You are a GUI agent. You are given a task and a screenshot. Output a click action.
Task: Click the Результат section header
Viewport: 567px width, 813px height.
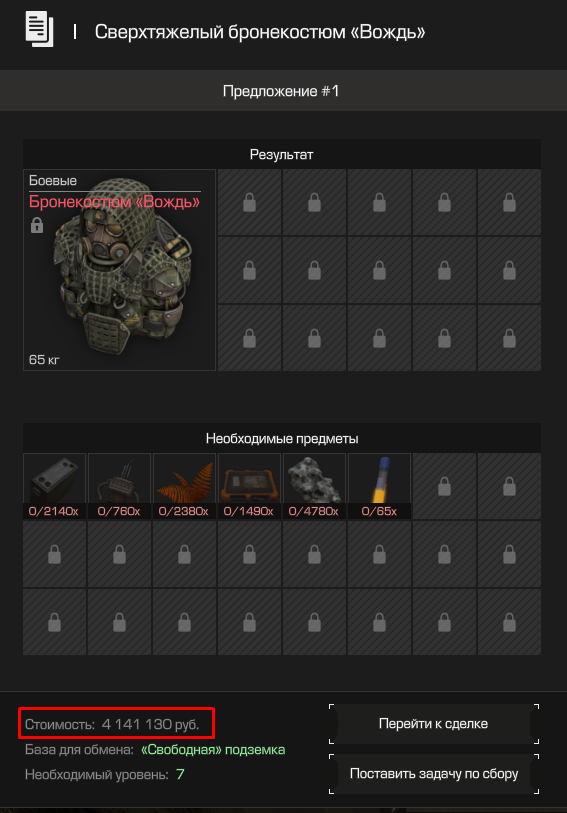282,154
